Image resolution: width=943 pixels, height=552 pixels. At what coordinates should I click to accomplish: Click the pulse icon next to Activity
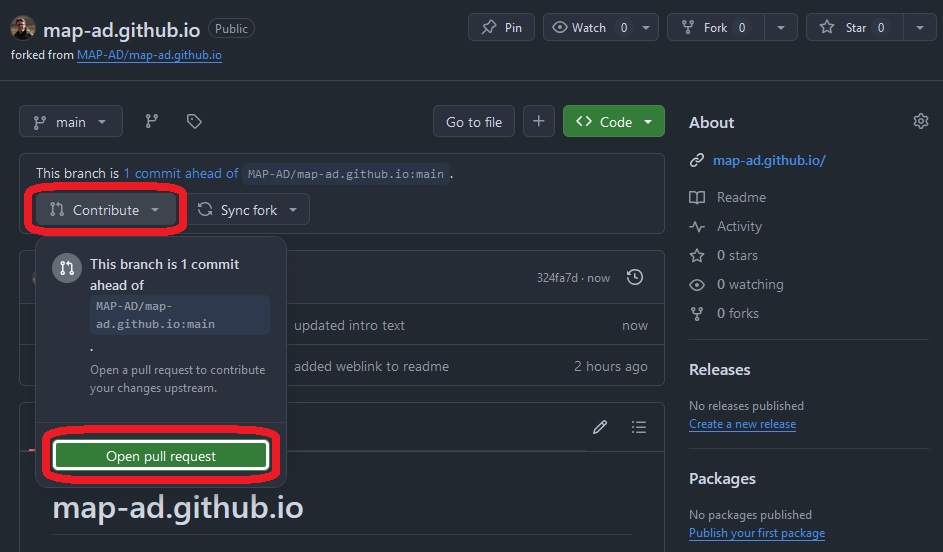696,227
